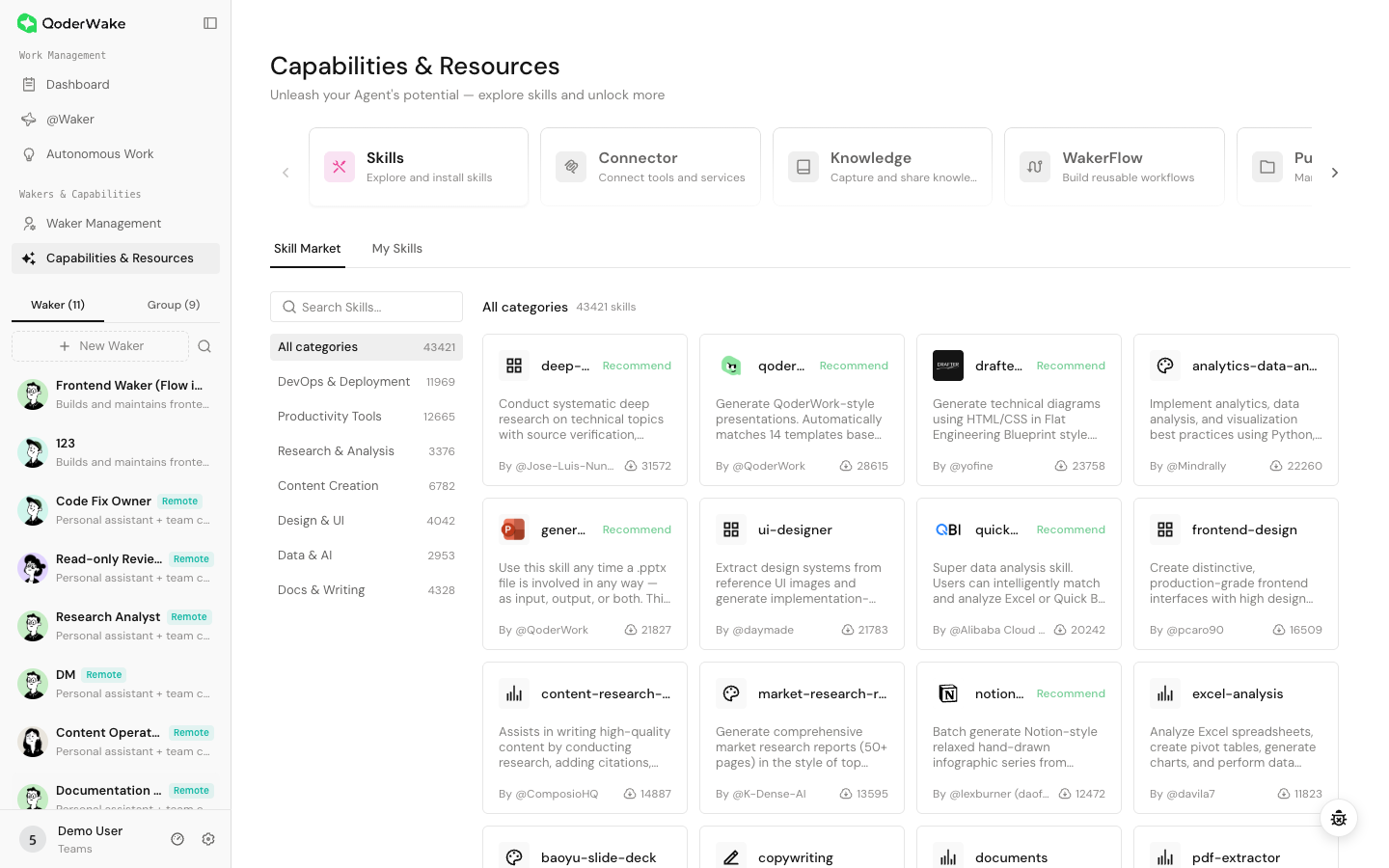
Task: Open the Code Fix Owner waker
Action: tap(116, 510)
